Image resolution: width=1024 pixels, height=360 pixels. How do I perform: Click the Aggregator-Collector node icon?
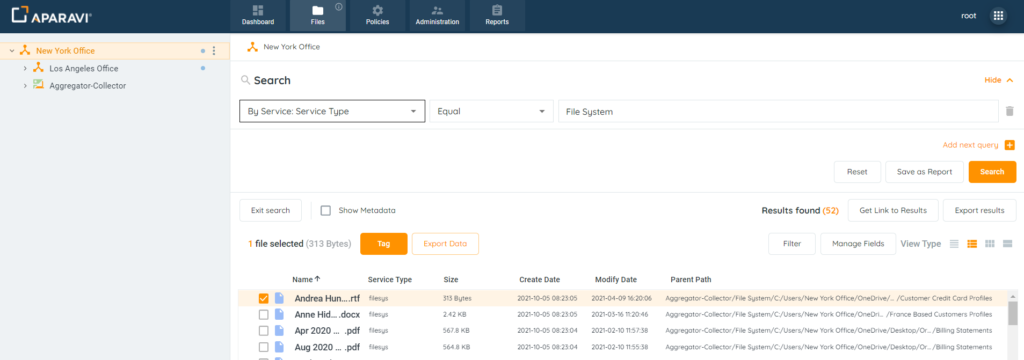39,85
